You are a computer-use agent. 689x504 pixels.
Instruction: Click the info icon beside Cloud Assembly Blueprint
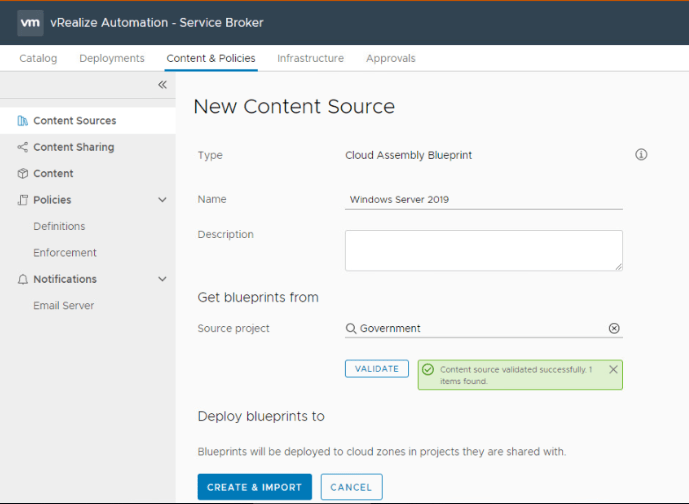(x=641, y=155)
